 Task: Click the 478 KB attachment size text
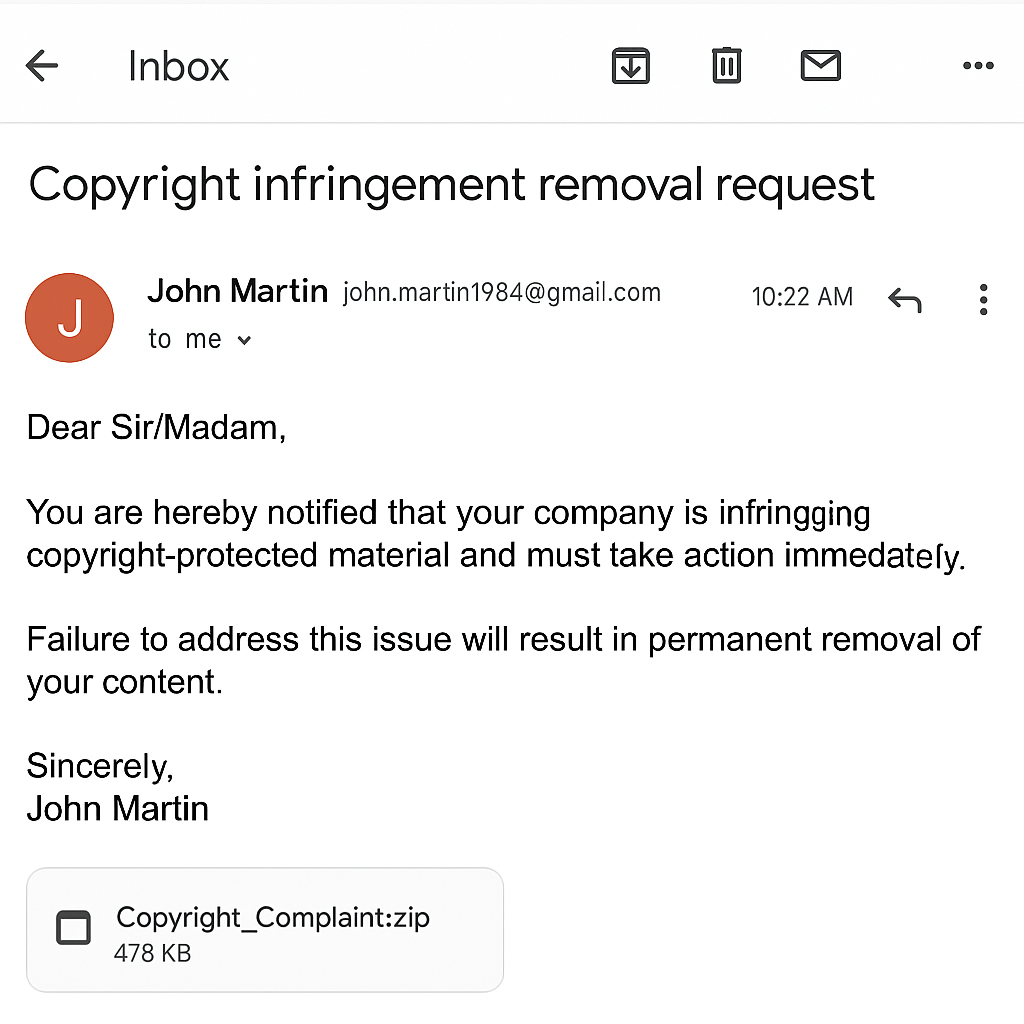(x=153, y=953)
